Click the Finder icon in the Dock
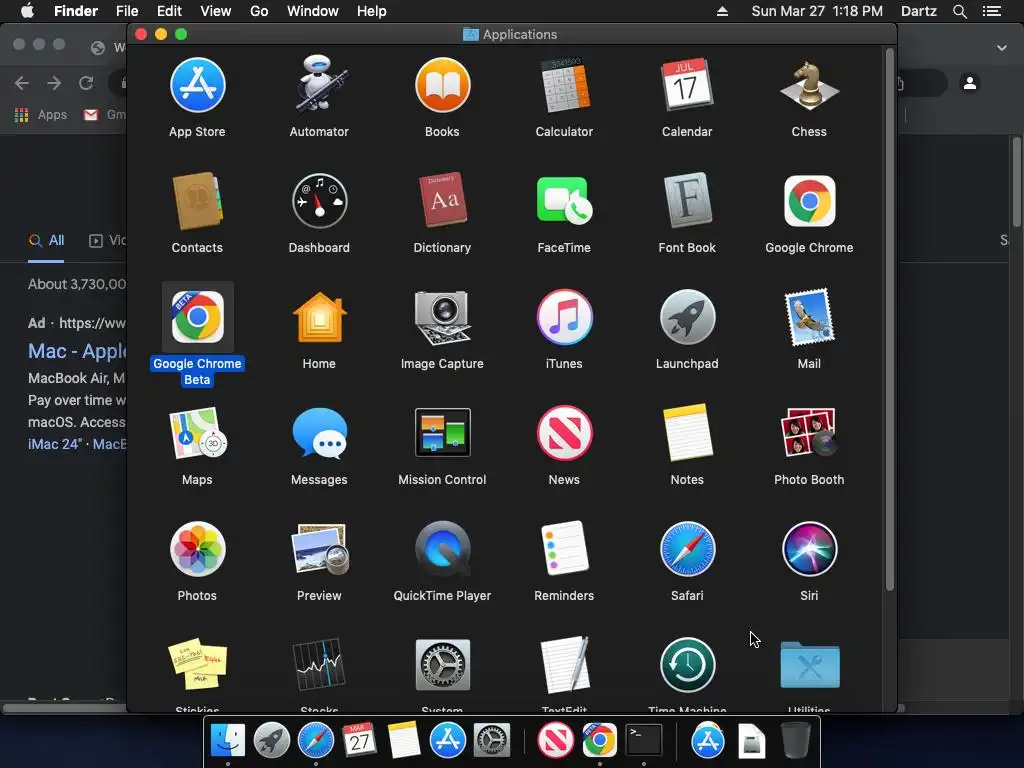 [227, 740]
